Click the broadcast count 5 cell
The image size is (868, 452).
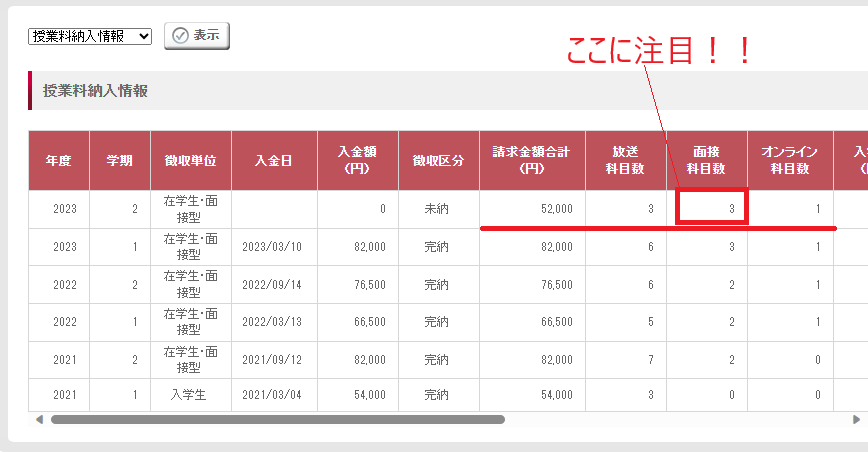(626, 322)
